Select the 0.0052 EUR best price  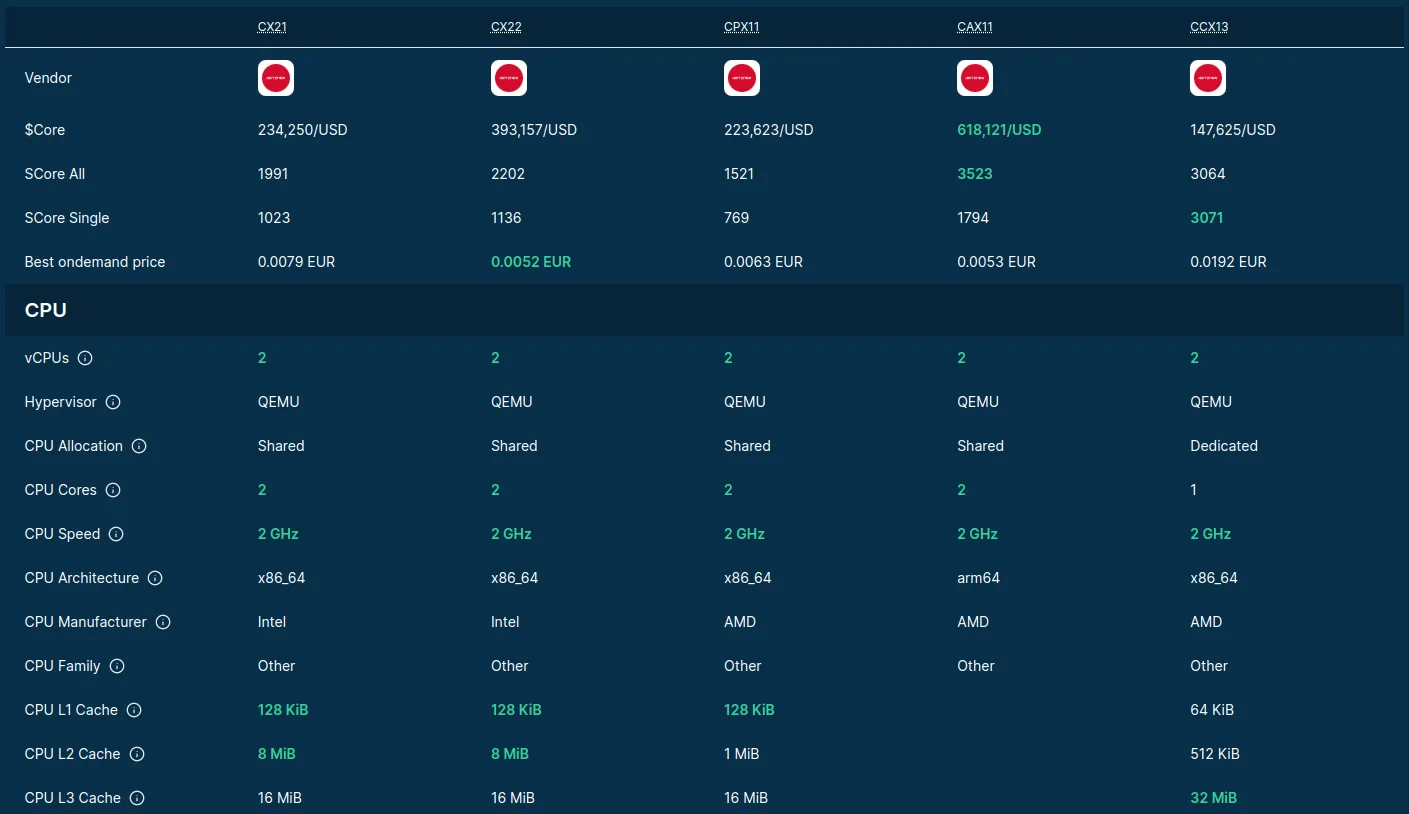pyautogui.click(x=531, y=262)
